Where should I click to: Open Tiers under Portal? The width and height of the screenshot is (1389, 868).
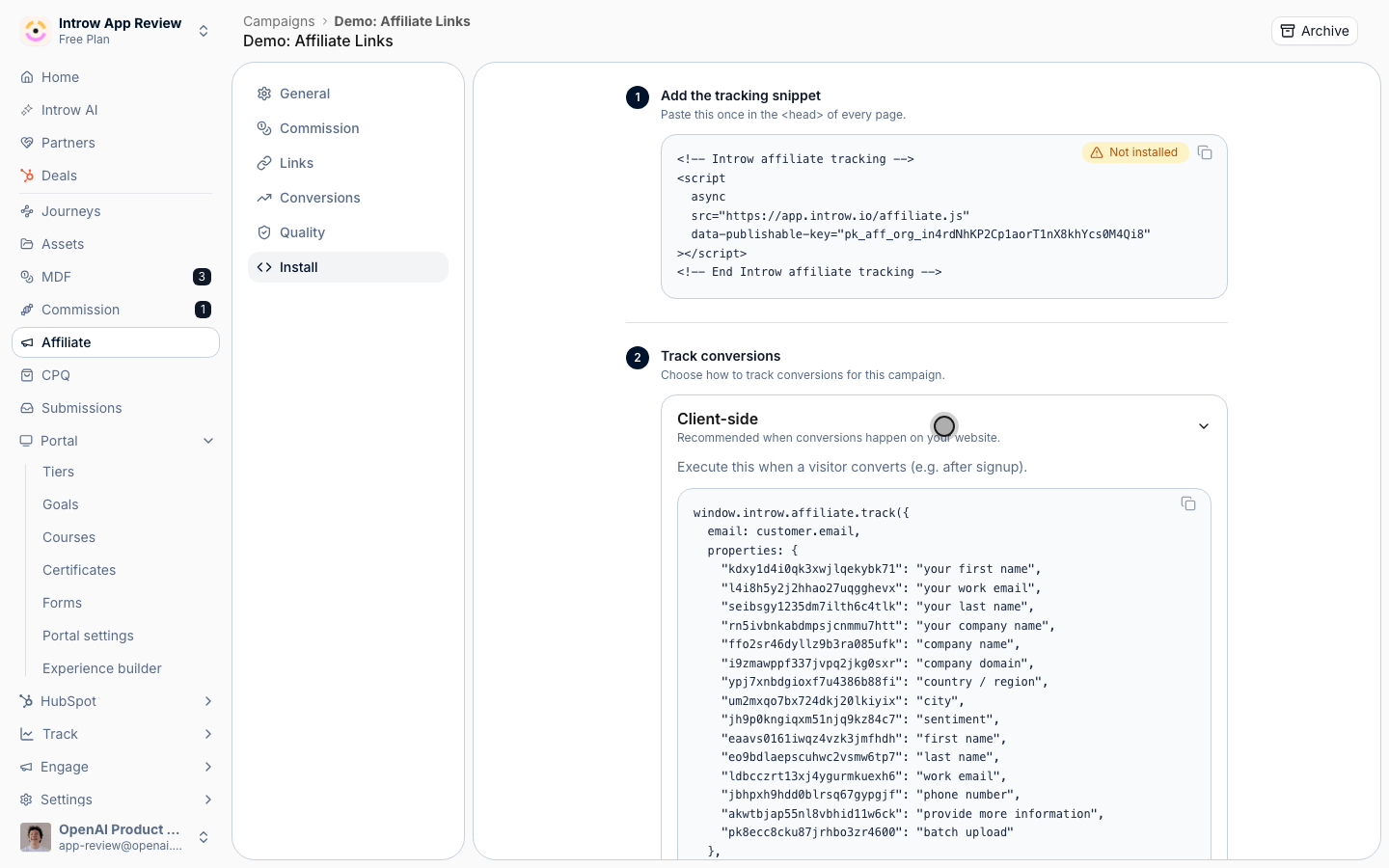(58, 472)
